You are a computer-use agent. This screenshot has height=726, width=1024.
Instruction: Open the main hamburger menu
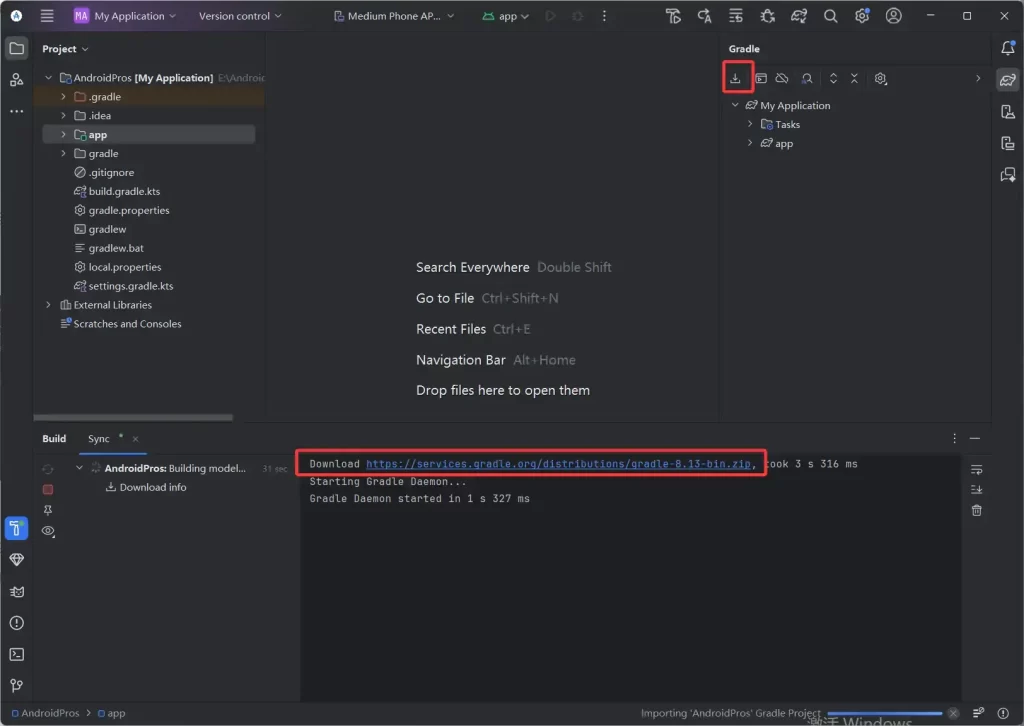(47, 16)
